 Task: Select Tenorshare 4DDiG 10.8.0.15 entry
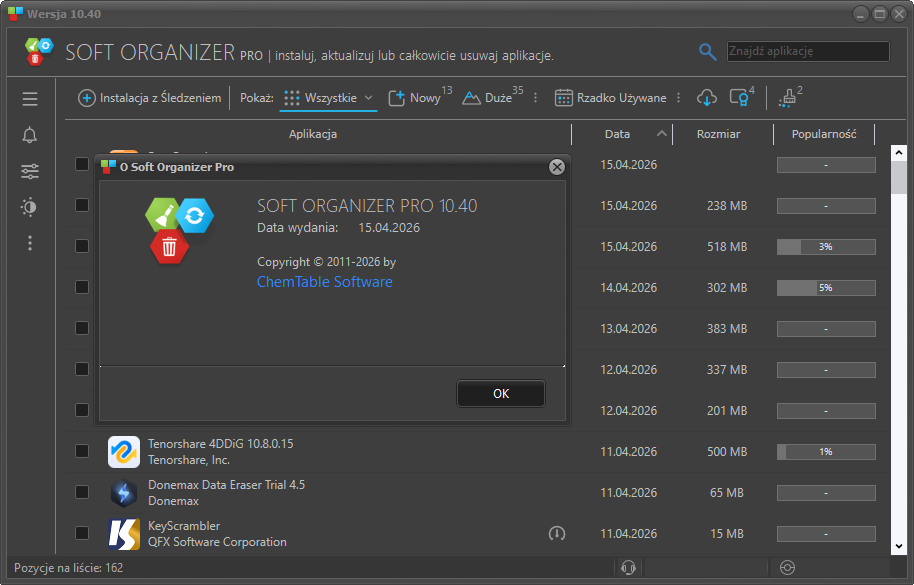pos(220,443)
